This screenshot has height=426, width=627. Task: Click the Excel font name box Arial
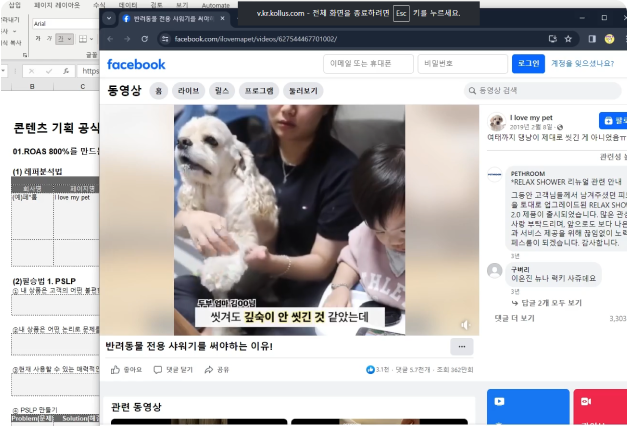64,24
